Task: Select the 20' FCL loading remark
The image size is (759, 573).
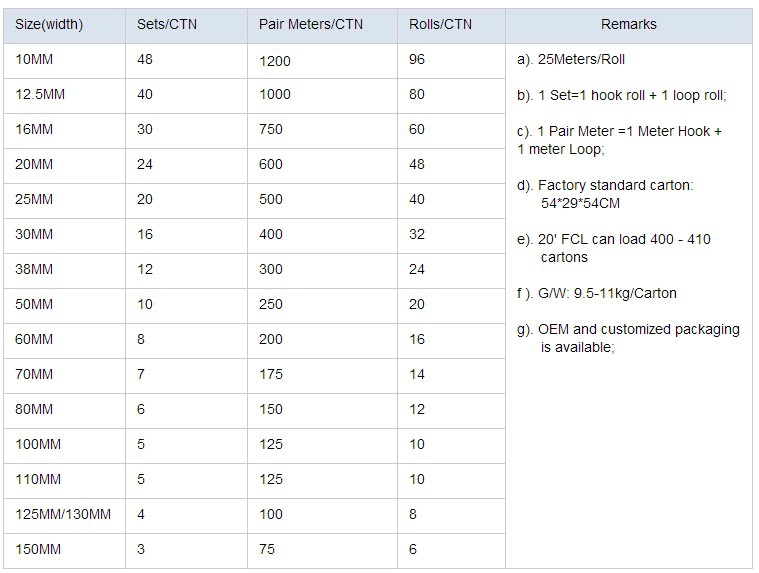Action: [x=614, y=248]
